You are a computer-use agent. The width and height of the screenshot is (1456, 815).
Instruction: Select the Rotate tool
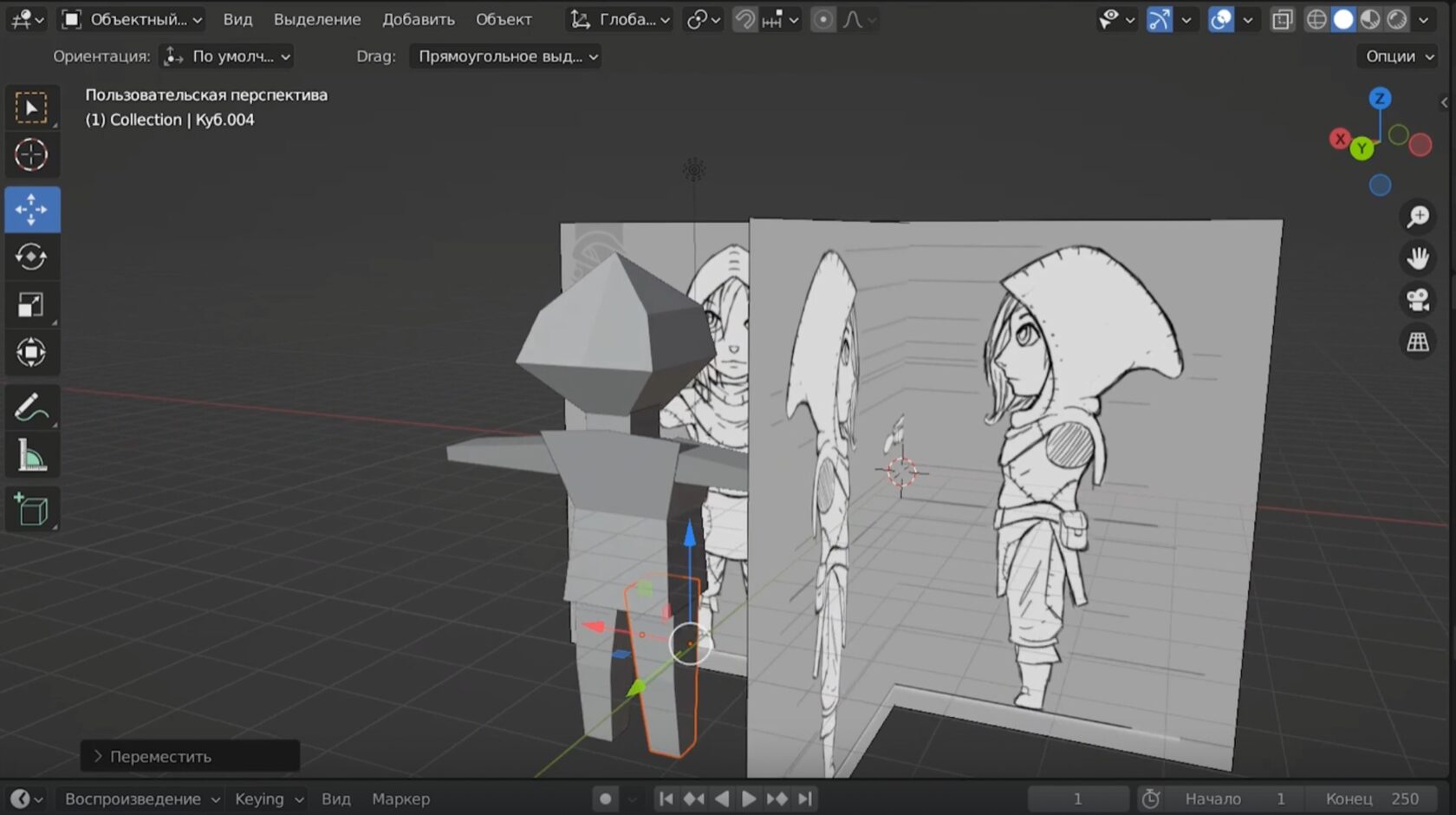point(31,257)
